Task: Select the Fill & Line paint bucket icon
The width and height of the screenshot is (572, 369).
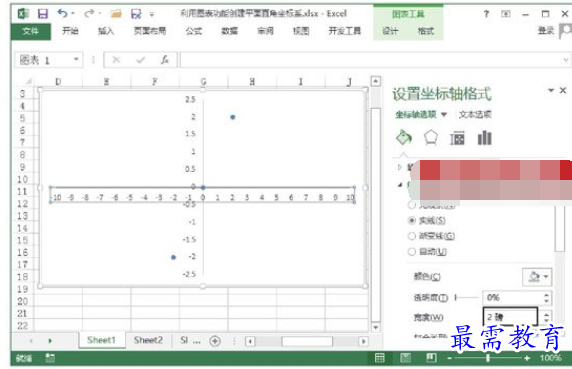Action: [404, 138]
